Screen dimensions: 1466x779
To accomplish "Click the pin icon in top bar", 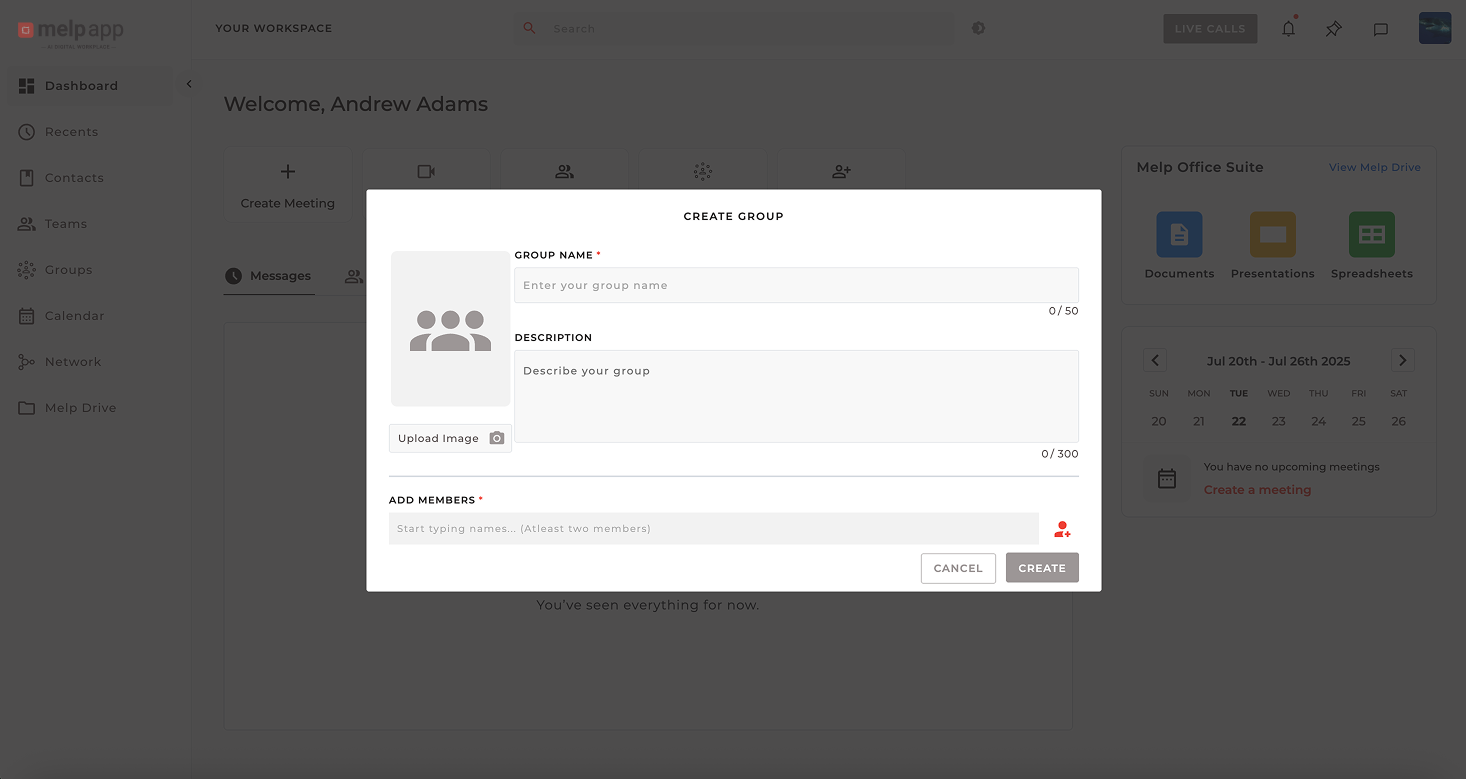I will pyautogui.click(x=1333, y=29).
